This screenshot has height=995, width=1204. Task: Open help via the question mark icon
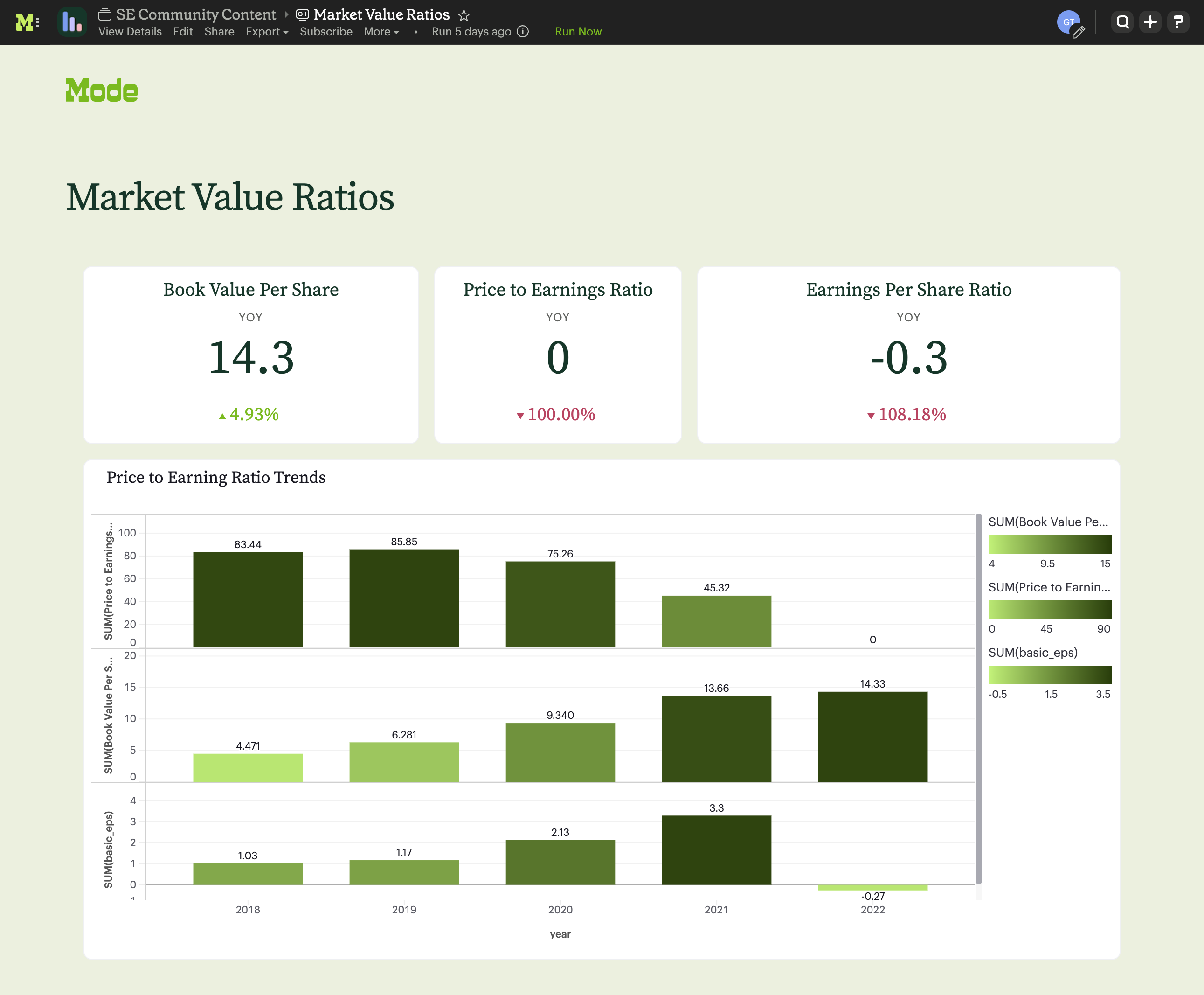pyautogui.click(x=1179, y=21)
